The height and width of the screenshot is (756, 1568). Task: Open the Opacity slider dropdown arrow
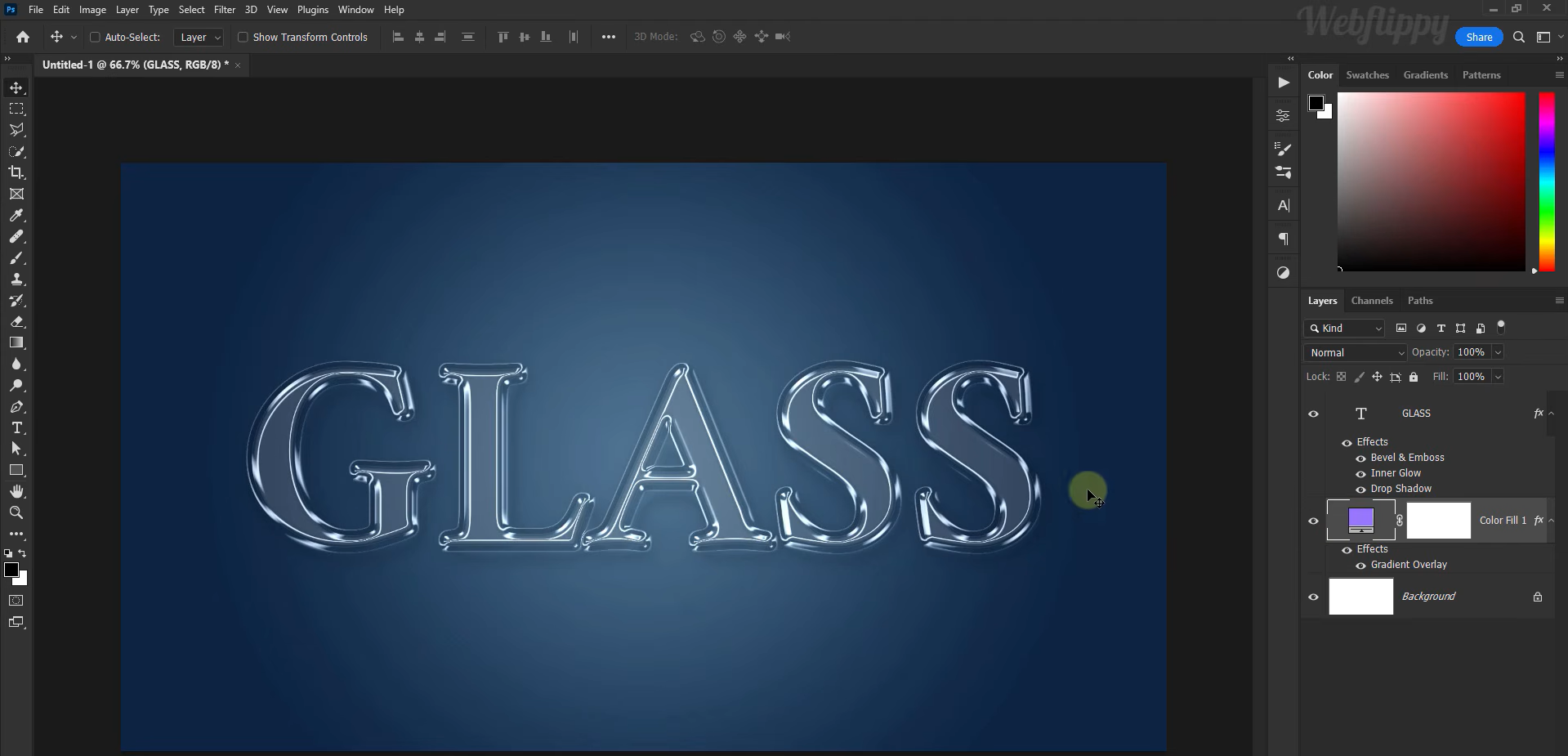[x=1498, y=352]
